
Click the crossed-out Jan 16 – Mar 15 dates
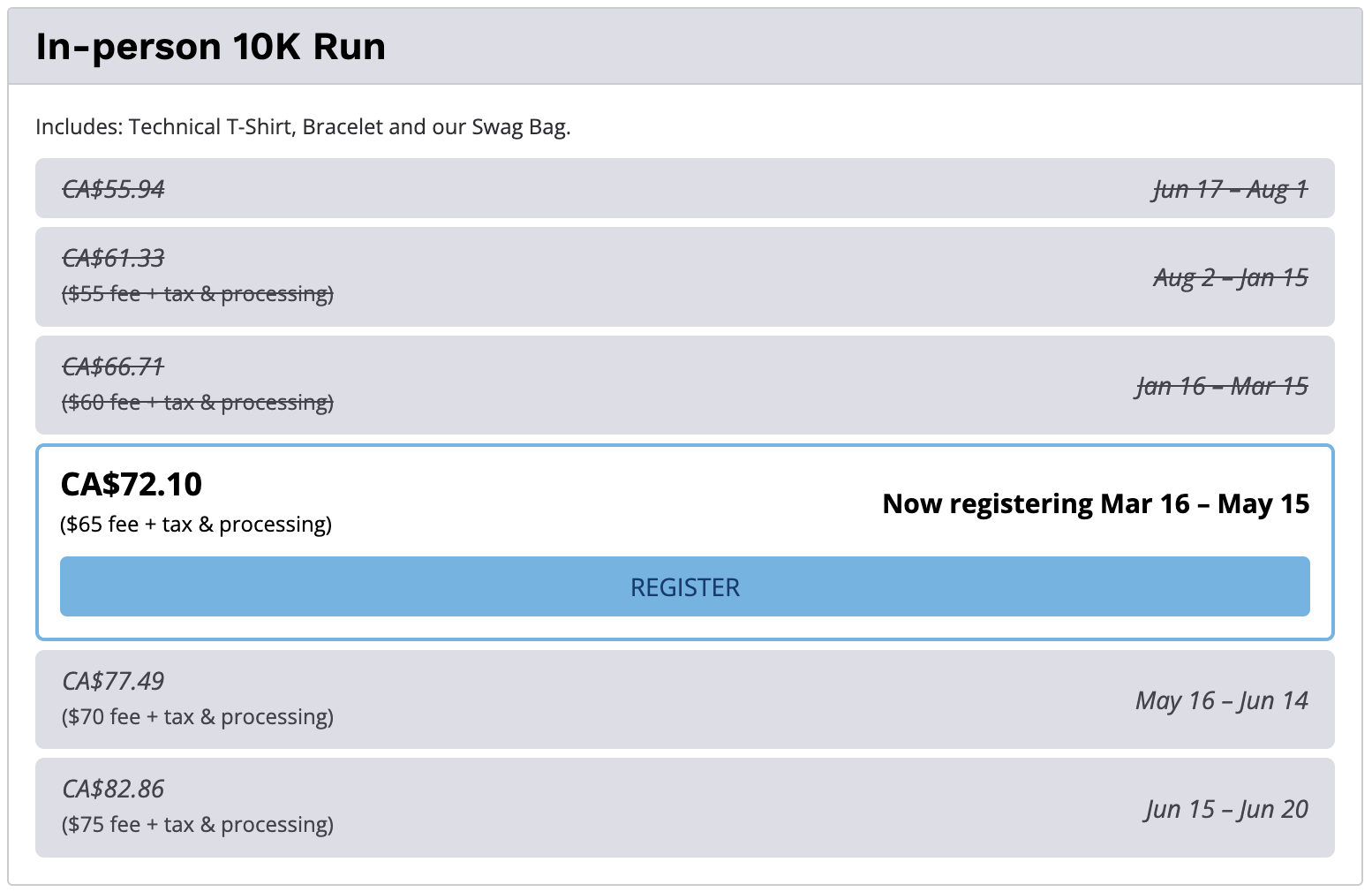point(1222,386)
